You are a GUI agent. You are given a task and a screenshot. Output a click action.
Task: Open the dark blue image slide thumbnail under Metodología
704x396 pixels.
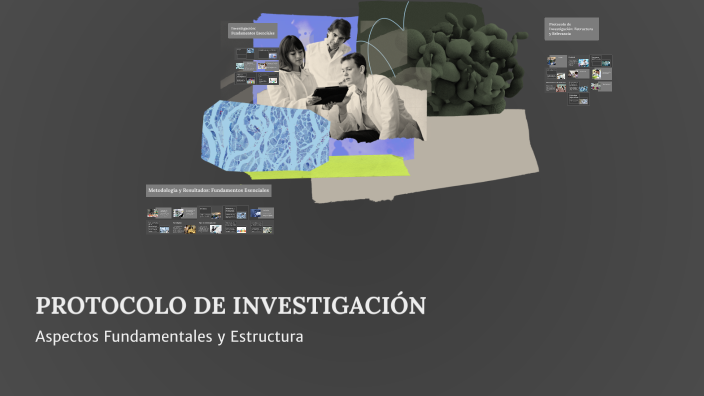[262, 213]
